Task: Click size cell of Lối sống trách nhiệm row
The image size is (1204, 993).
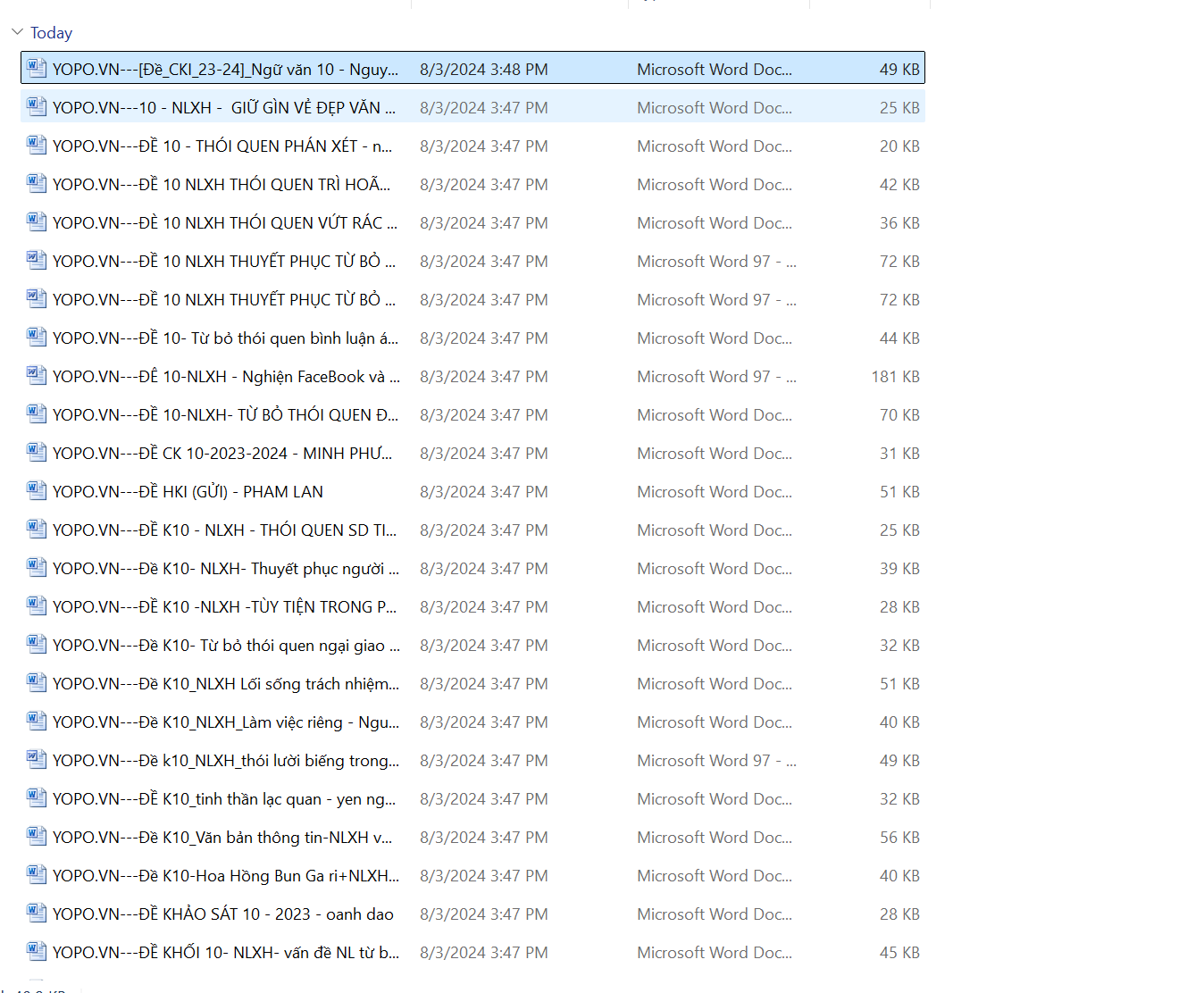Action: pos(899,684)
